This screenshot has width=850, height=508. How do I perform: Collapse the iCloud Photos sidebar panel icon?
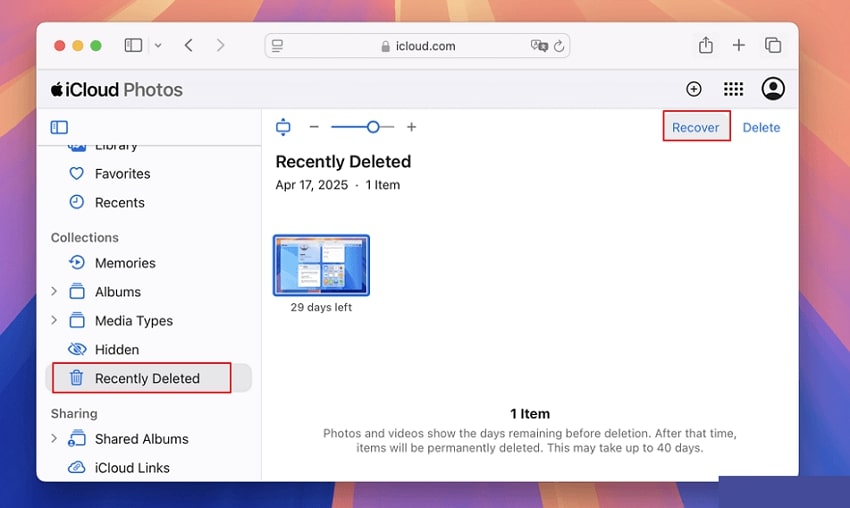coord(59,127)
